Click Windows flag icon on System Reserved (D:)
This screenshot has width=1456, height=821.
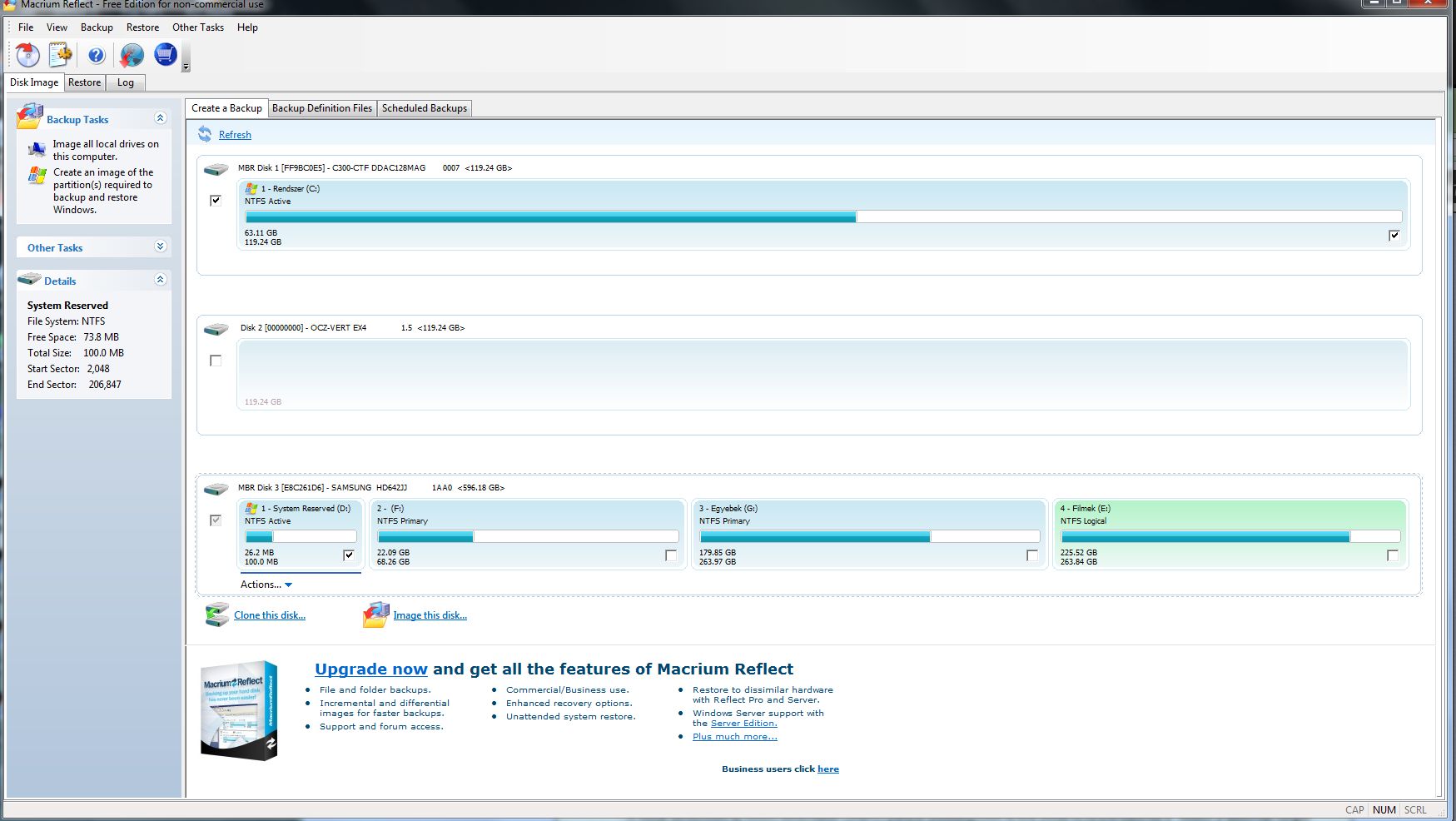coord(251,508)
